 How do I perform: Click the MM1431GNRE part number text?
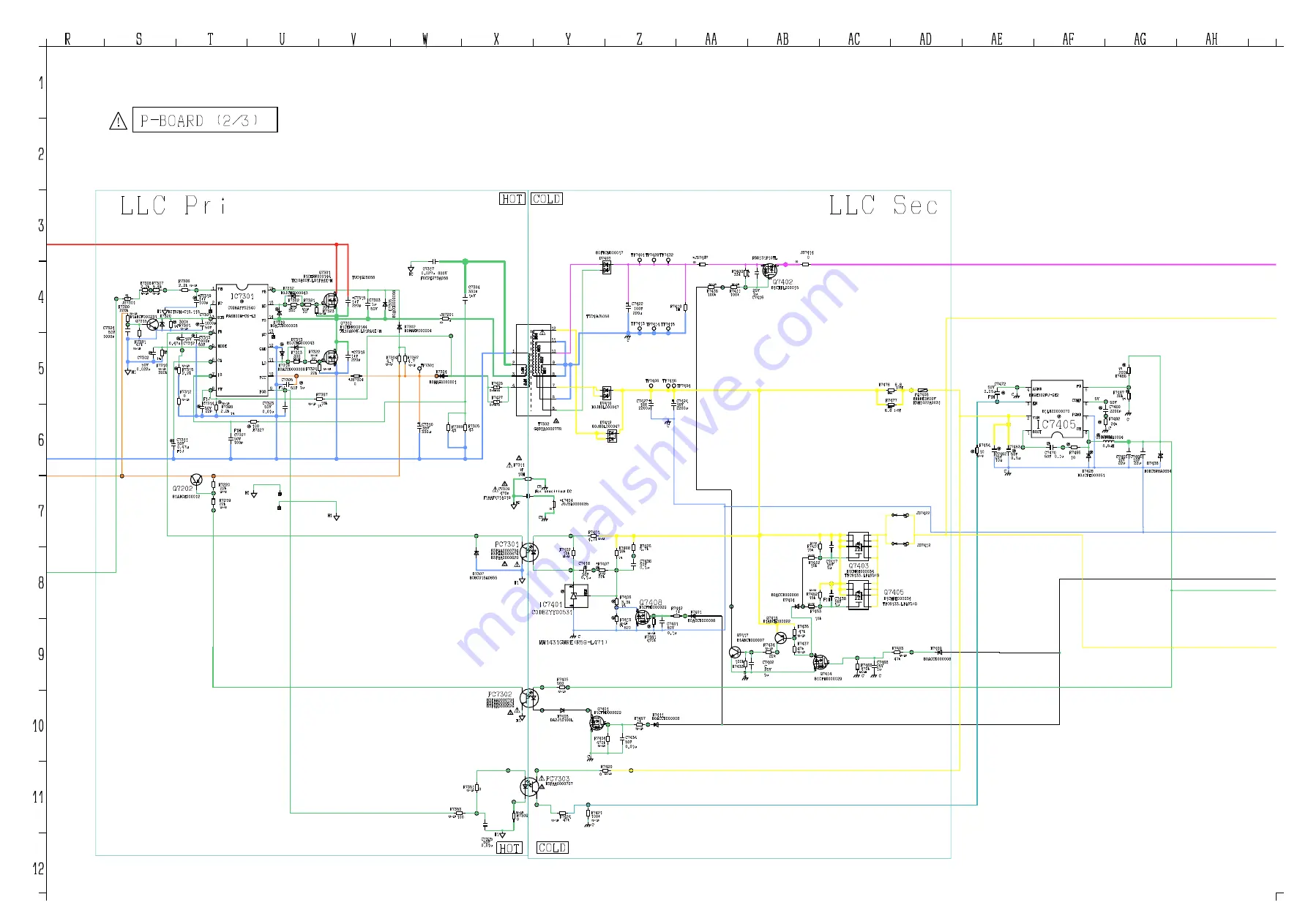pyautogui.click(x=573, y=642)
